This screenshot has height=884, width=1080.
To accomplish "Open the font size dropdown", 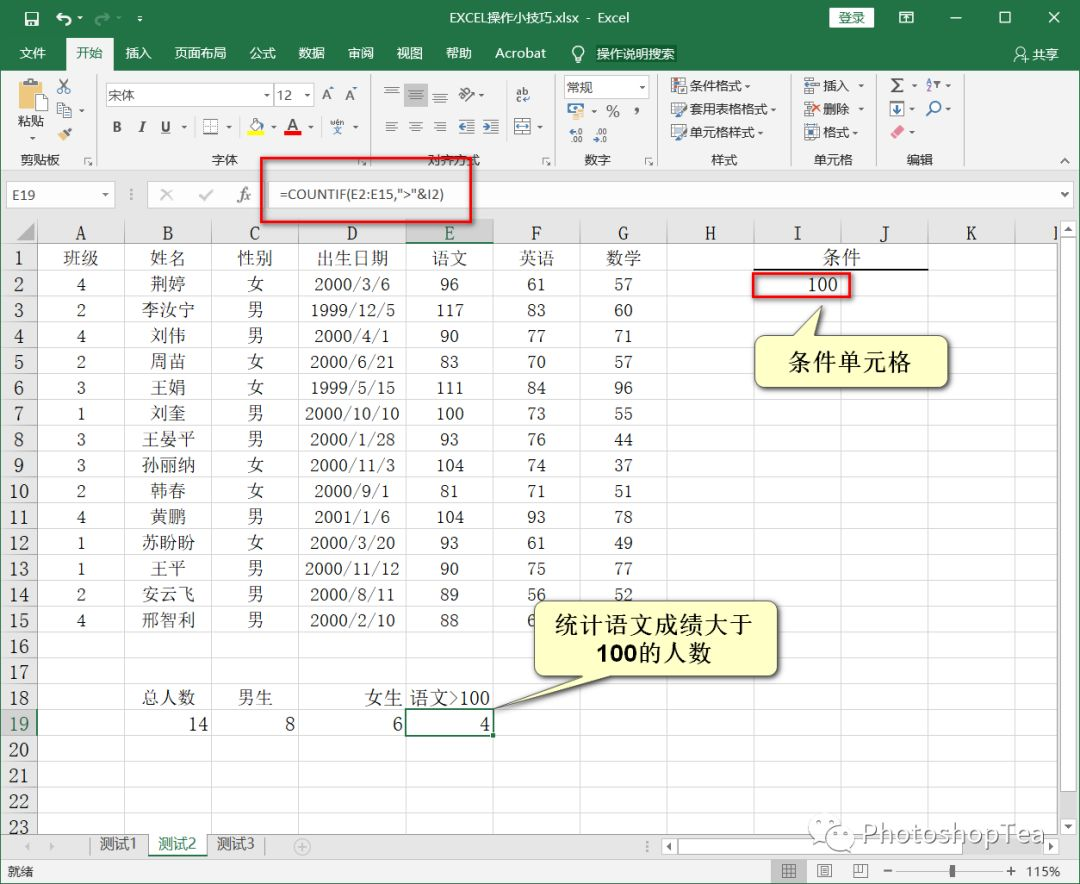I will click(307, 95).
